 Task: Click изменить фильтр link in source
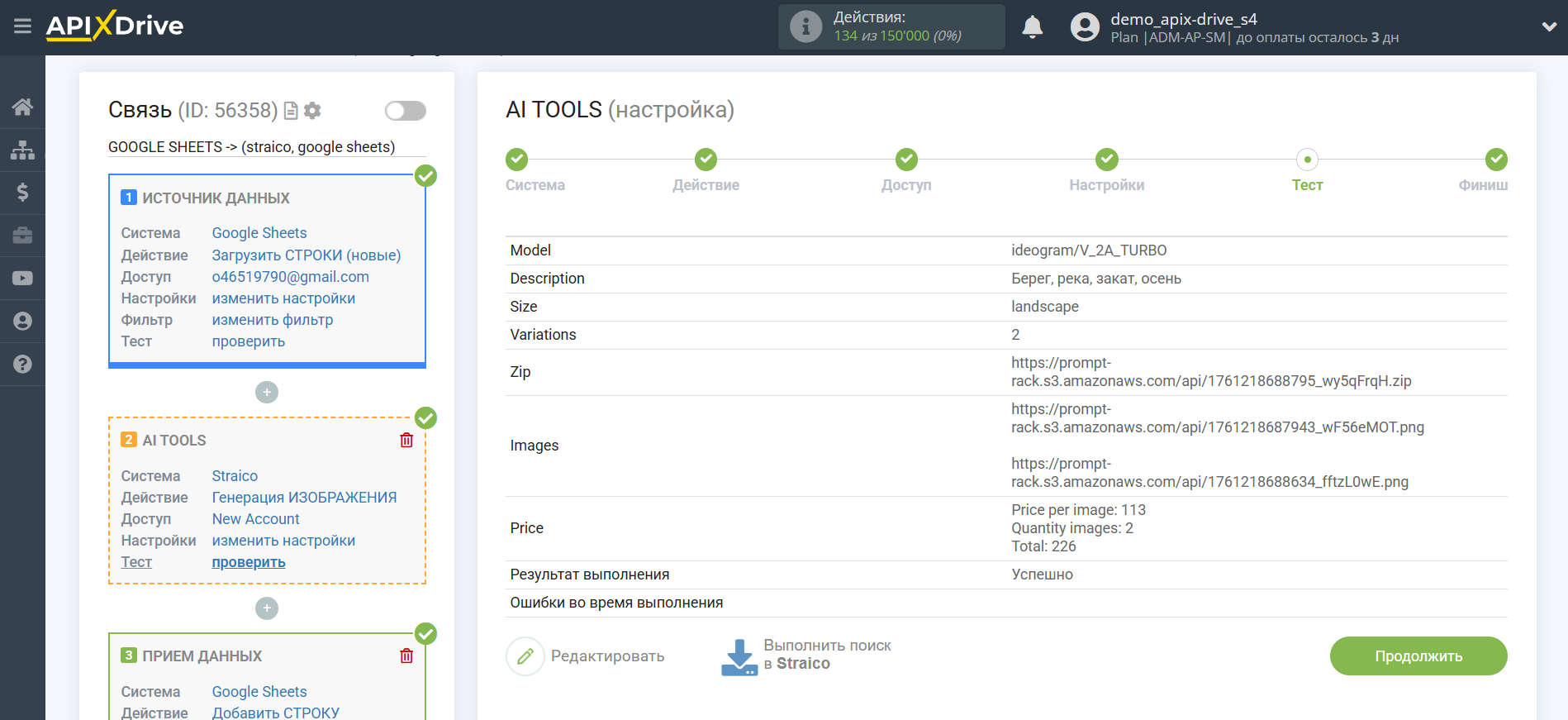click(273, 320)
